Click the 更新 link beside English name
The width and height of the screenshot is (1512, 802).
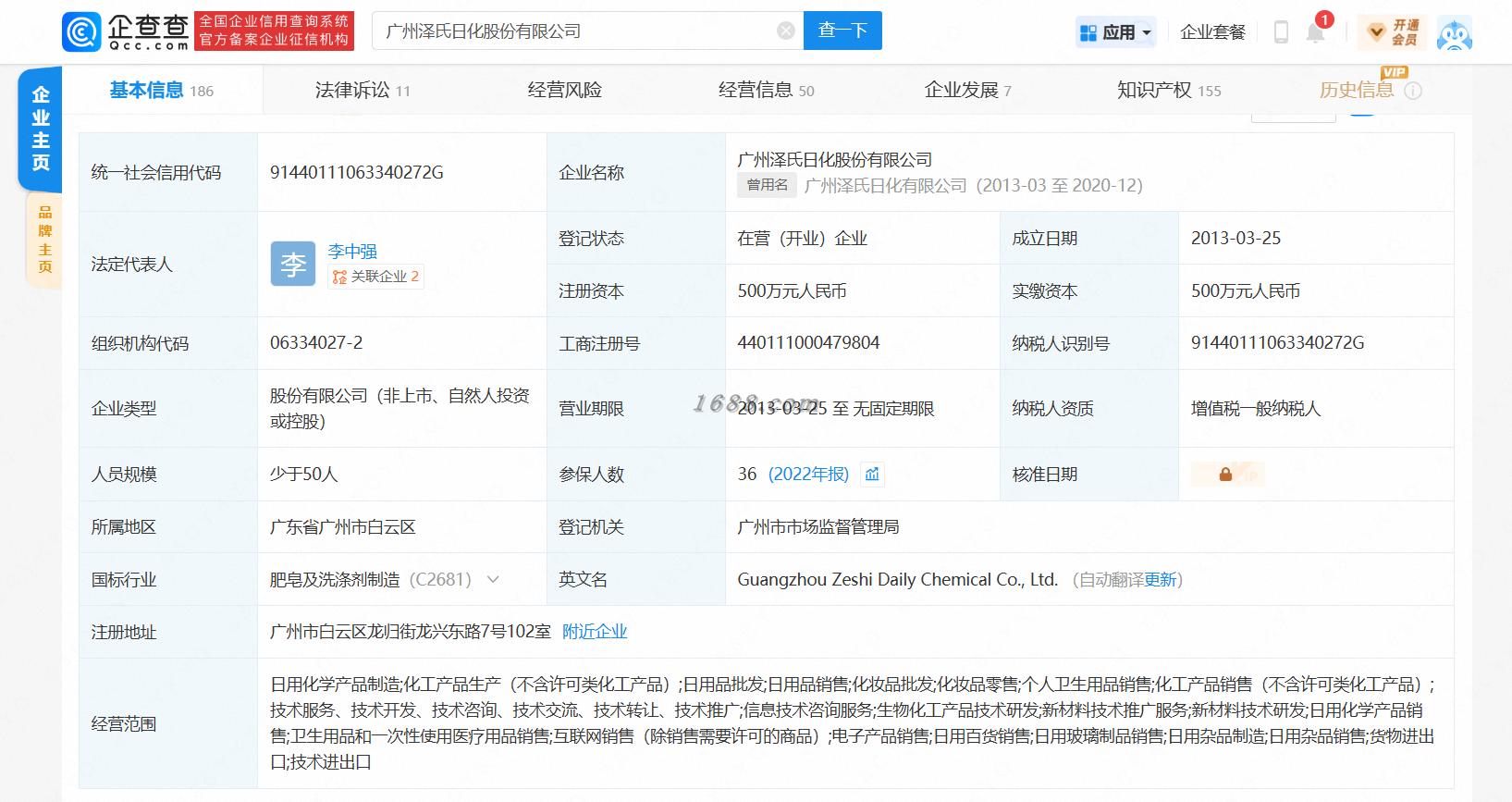(1161, 580)
